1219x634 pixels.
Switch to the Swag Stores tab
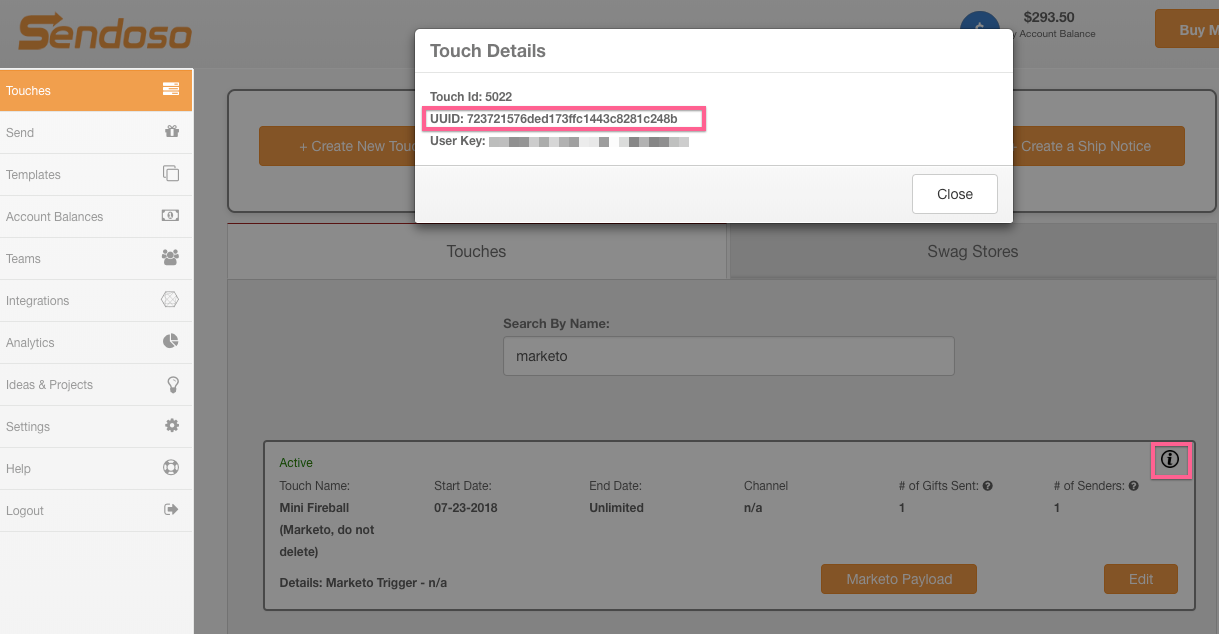point(972,252)
